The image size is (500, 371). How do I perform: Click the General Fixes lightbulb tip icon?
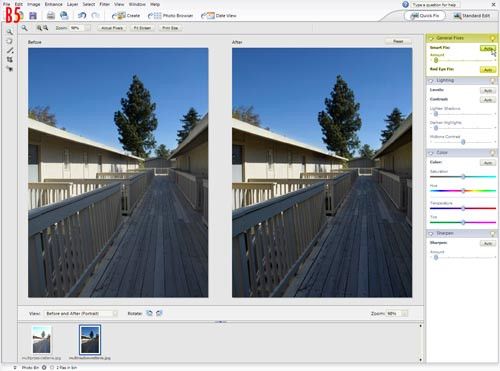tap(492, 38)
